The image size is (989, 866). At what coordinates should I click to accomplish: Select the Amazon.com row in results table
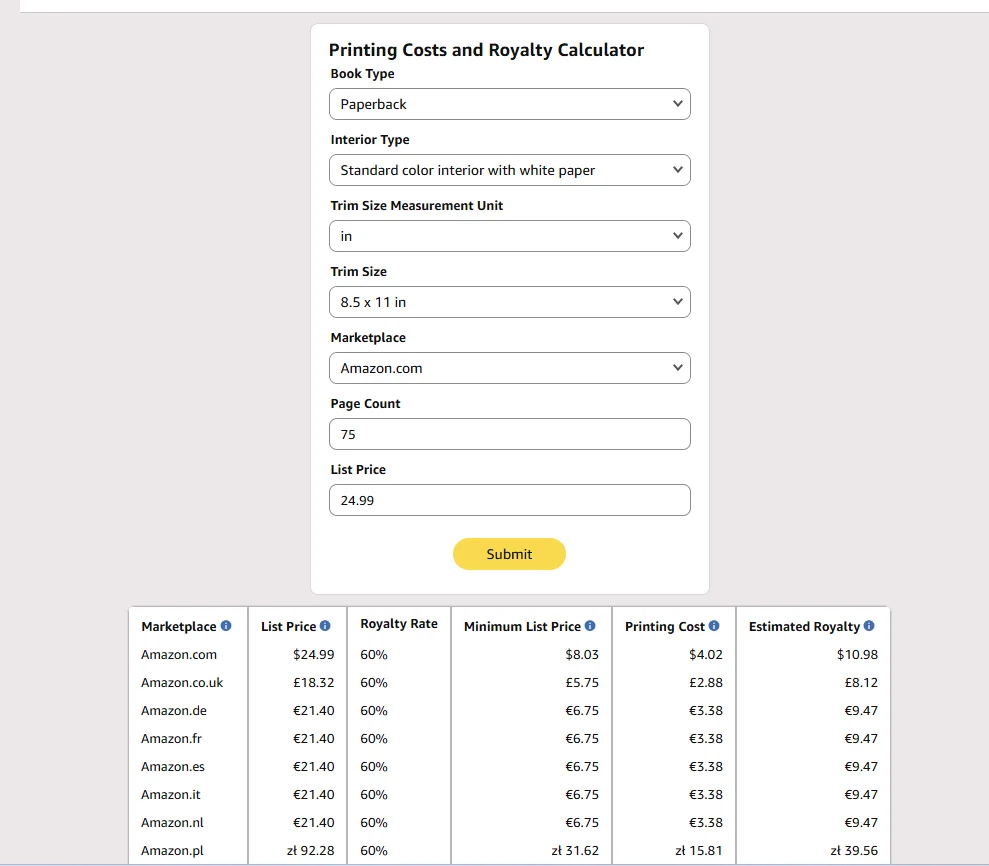[x=509, y=655]
